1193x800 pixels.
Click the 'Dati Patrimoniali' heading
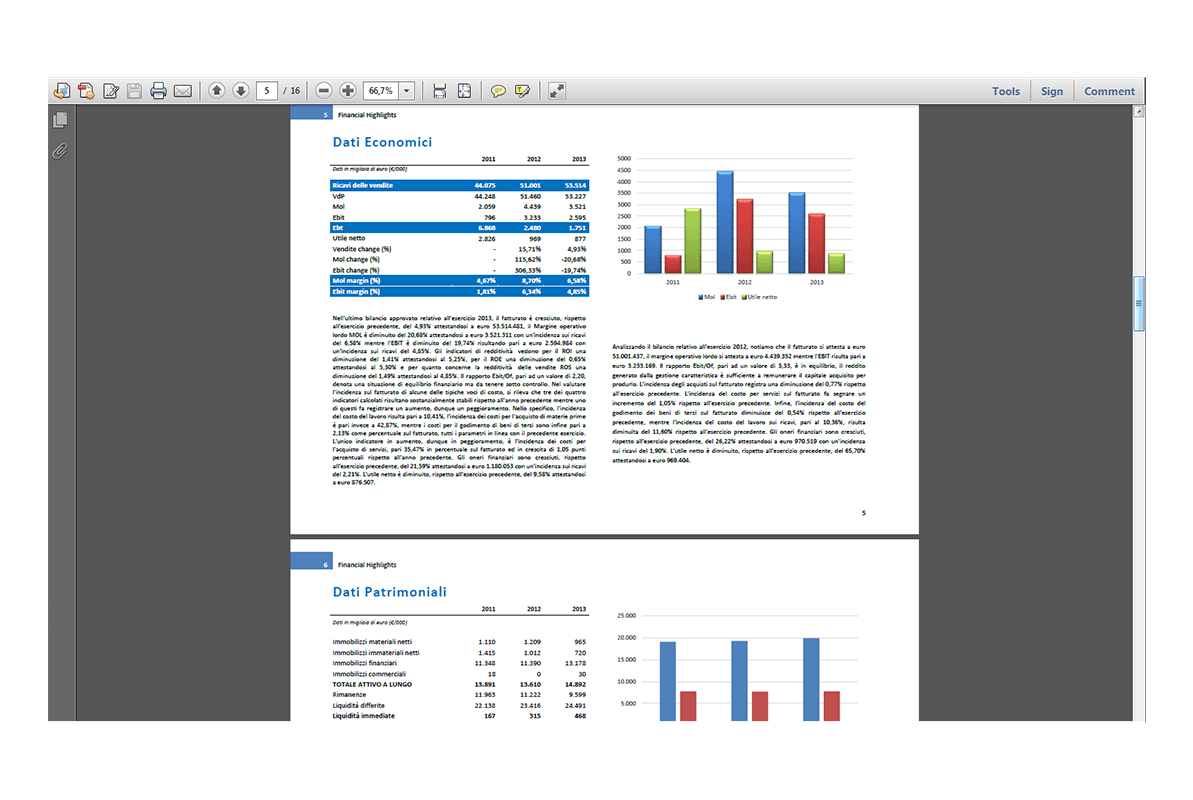pyautogui.click(x=390, y=592)
